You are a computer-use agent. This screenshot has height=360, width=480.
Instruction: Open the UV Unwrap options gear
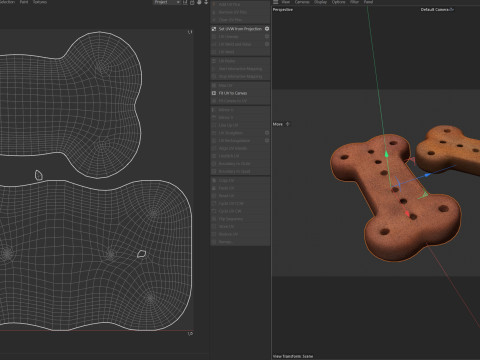267,37
